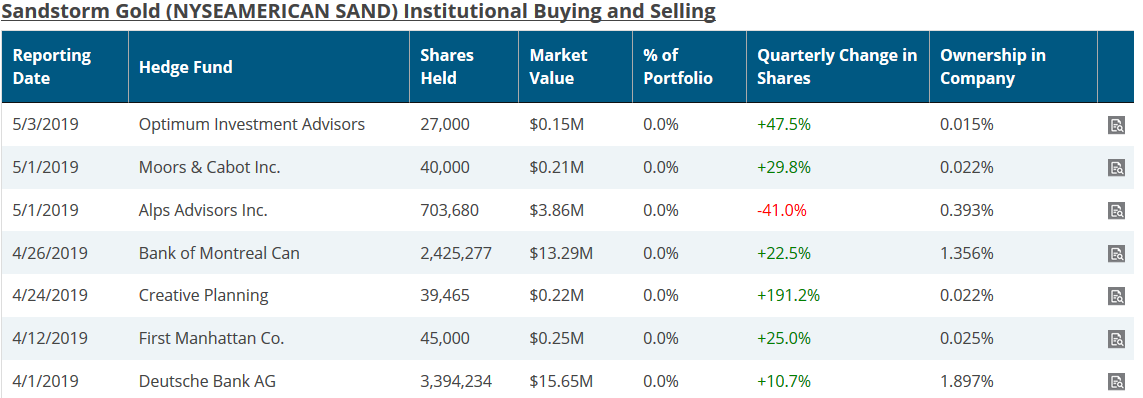Screen dimensions: 1143x398
Task: Open Optimum Investment Advisors fund name
Action: pos(251,125)
